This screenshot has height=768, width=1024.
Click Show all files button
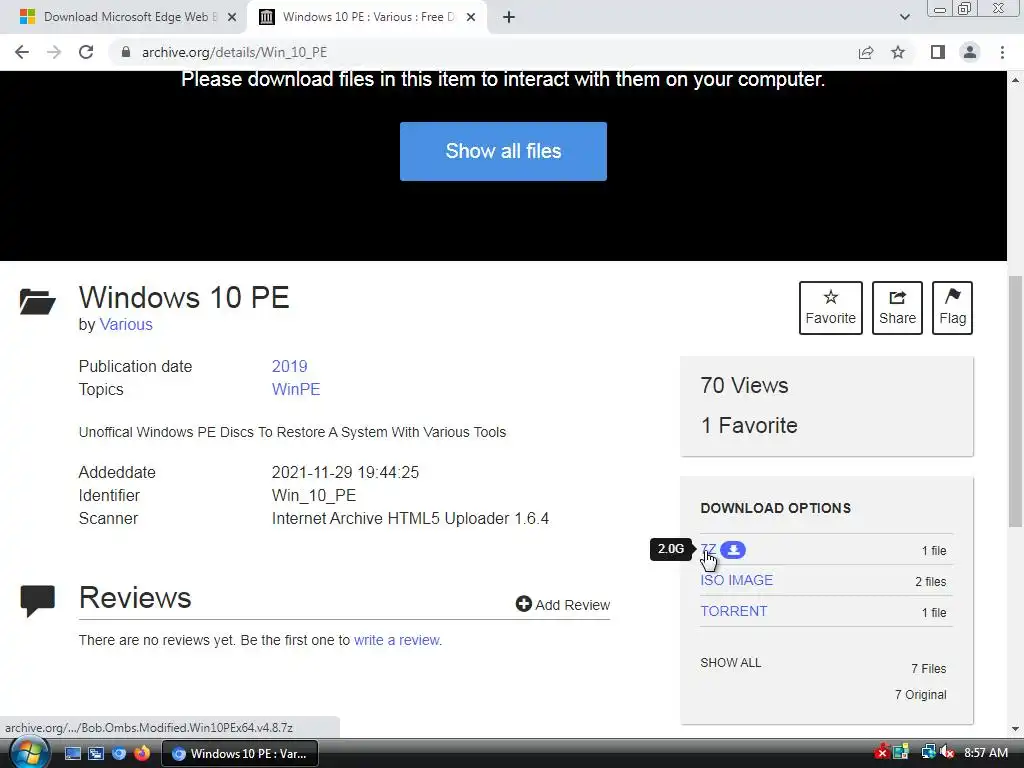(503, 151)
